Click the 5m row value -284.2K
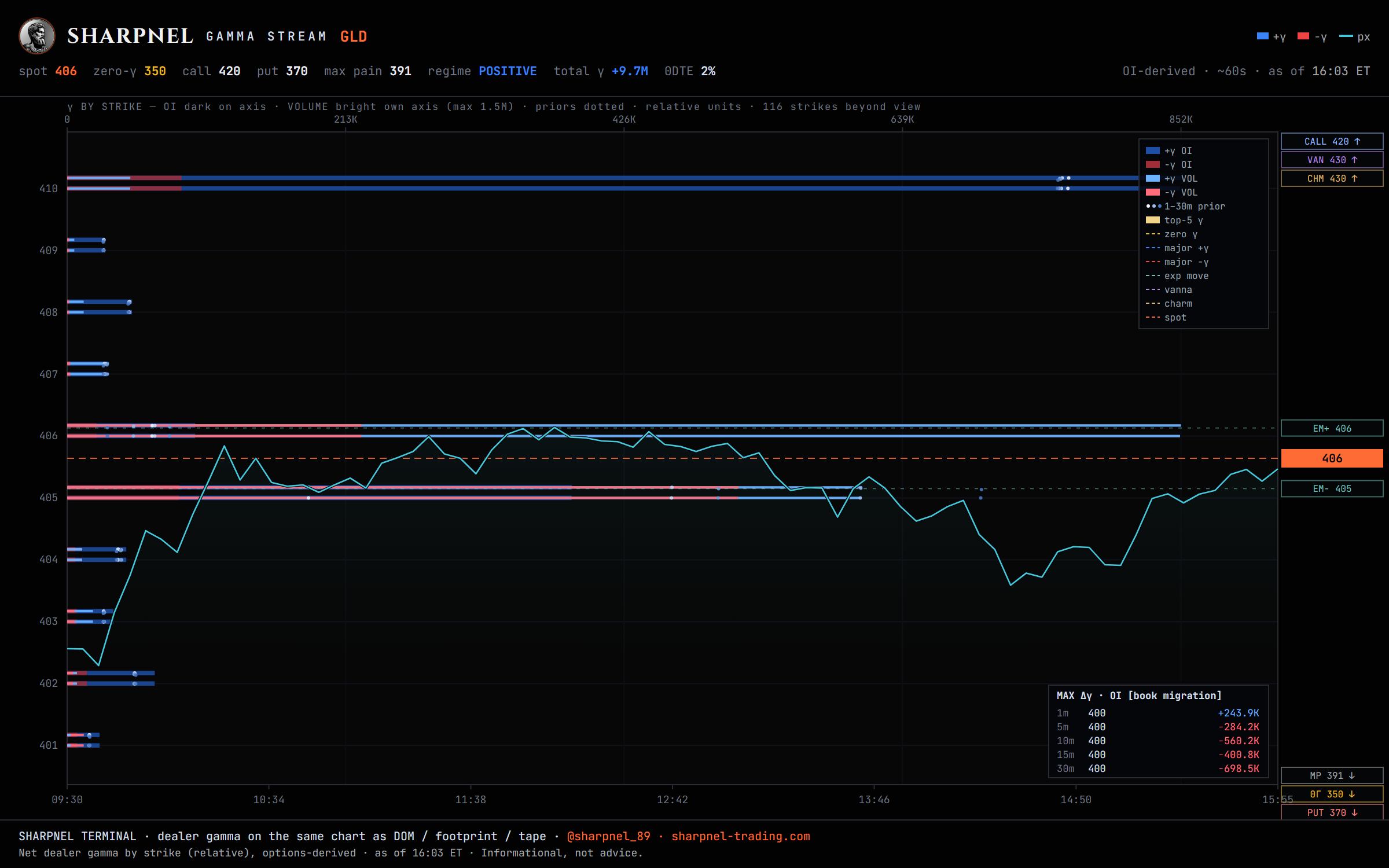 [1238, 727]
